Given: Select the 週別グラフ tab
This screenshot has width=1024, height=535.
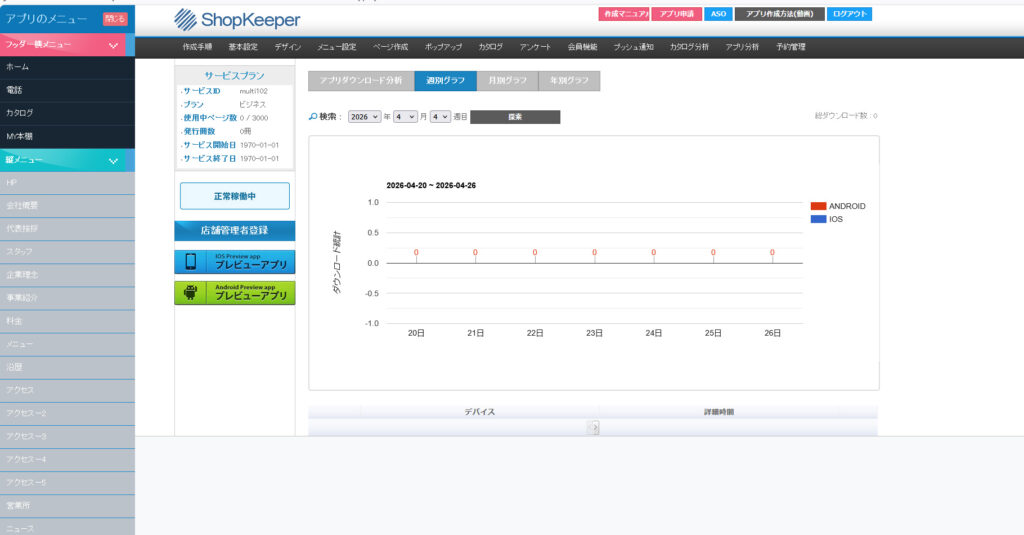Looking at the screenshot, I should coord(445,80).
